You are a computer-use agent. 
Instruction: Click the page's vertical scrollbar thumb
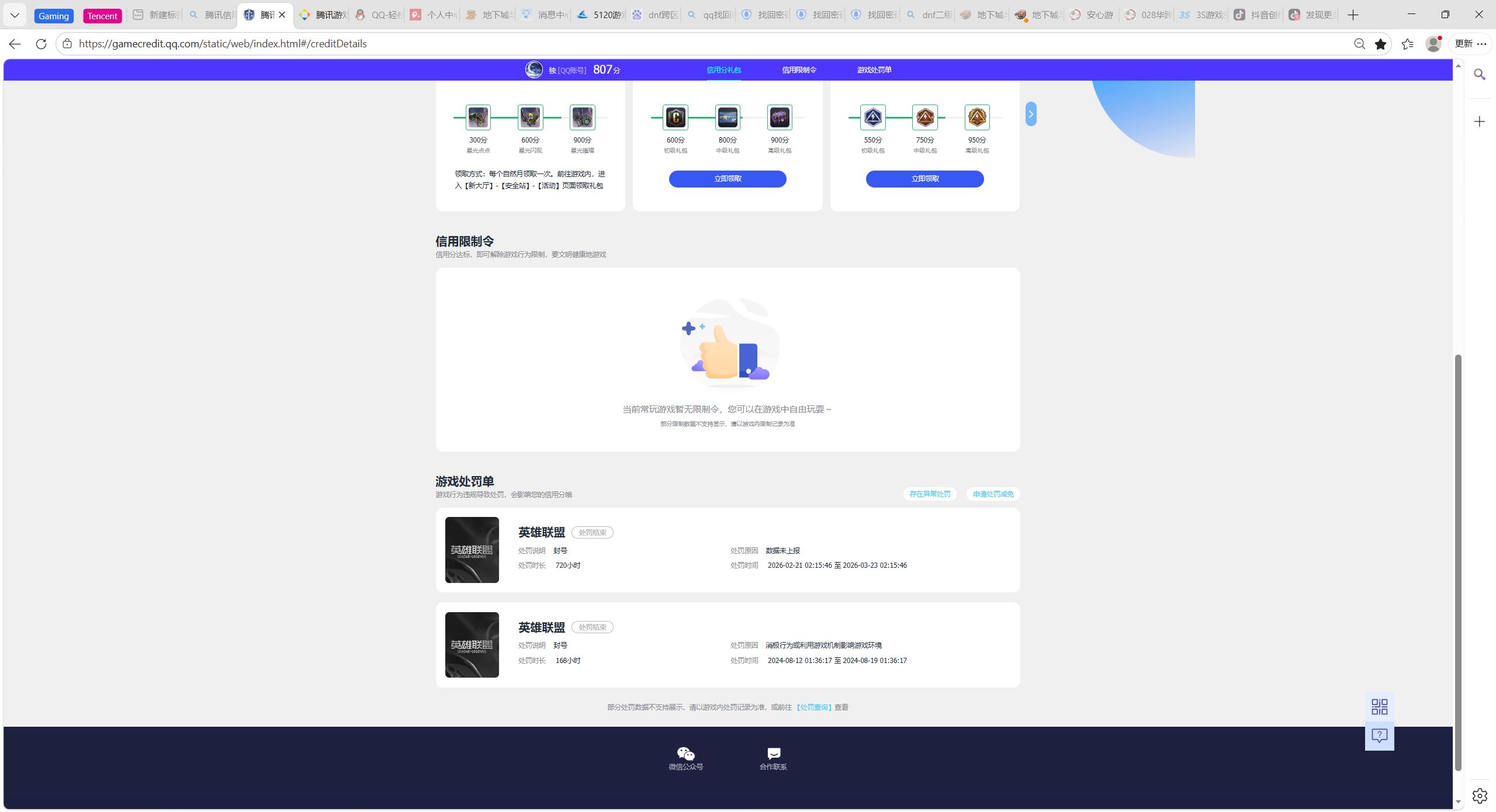click(1457, 561)
